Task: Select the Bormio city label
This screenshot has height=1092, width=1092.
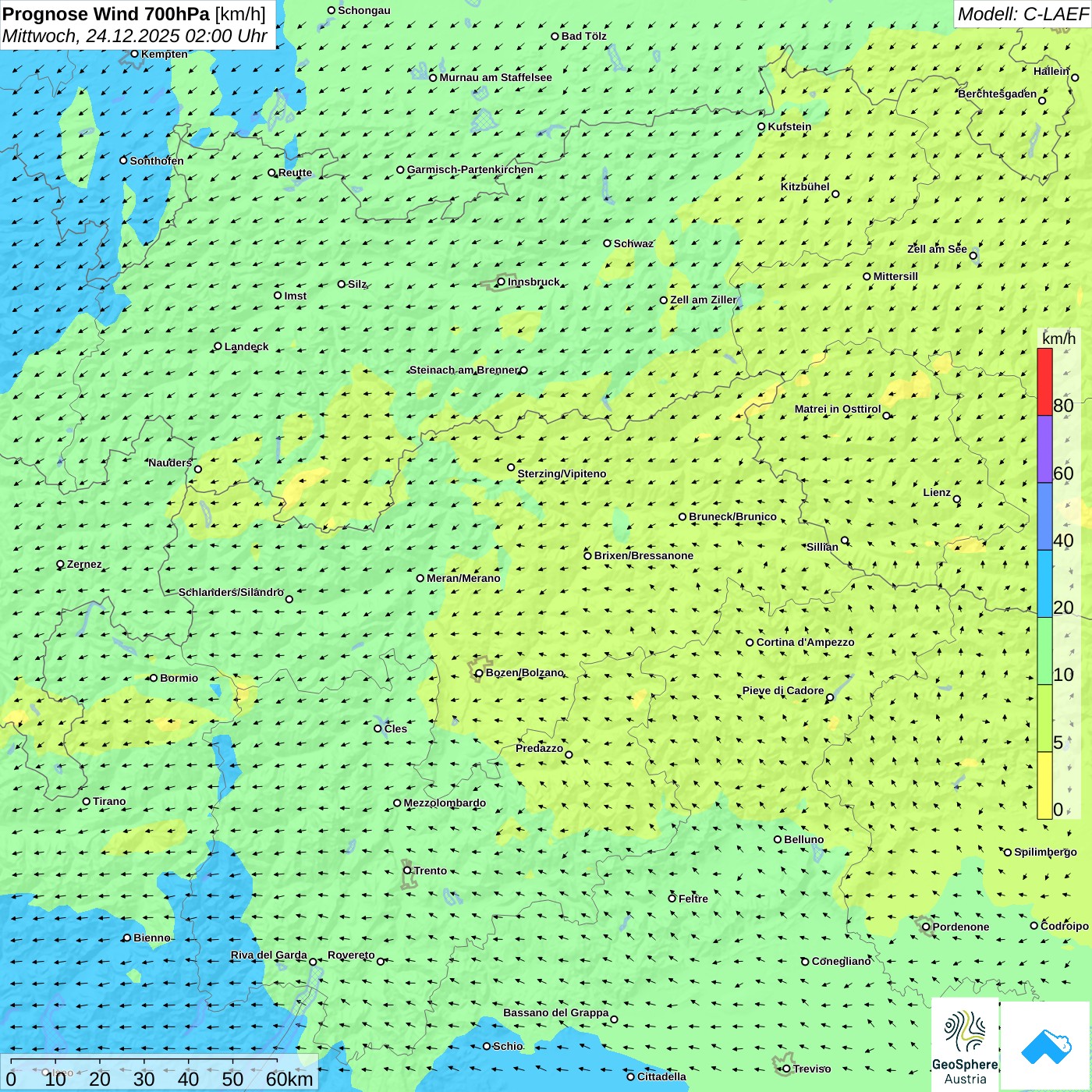Action: tap(179, 678)
